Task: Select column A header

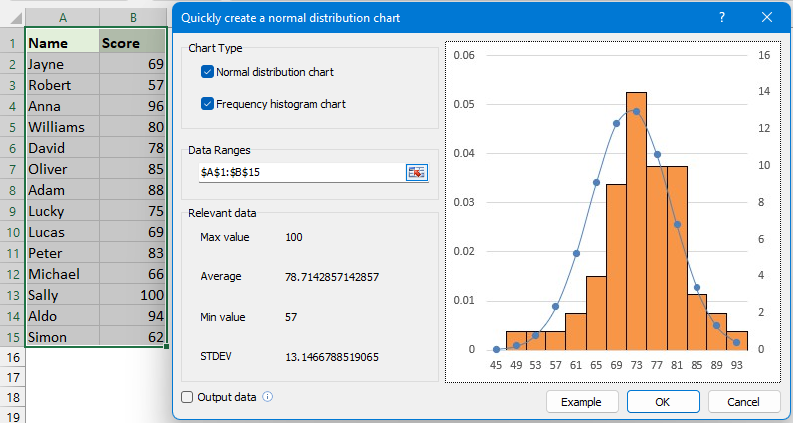Action: (62, 17)
